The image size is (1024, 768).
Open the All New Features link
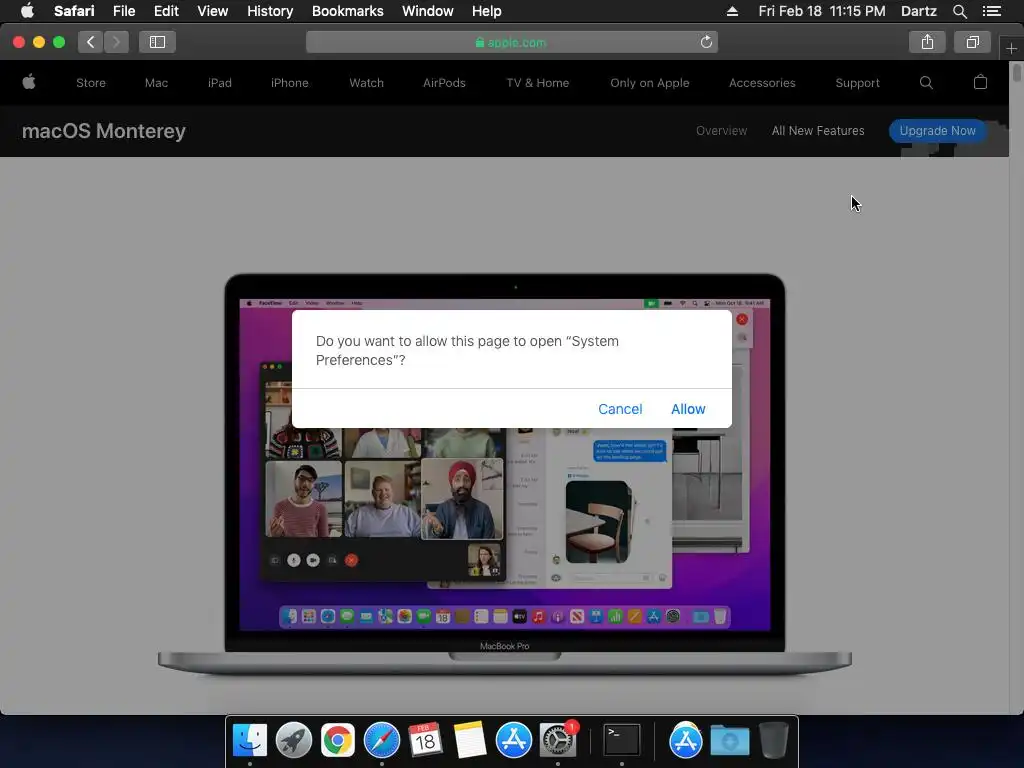(818, 131)
